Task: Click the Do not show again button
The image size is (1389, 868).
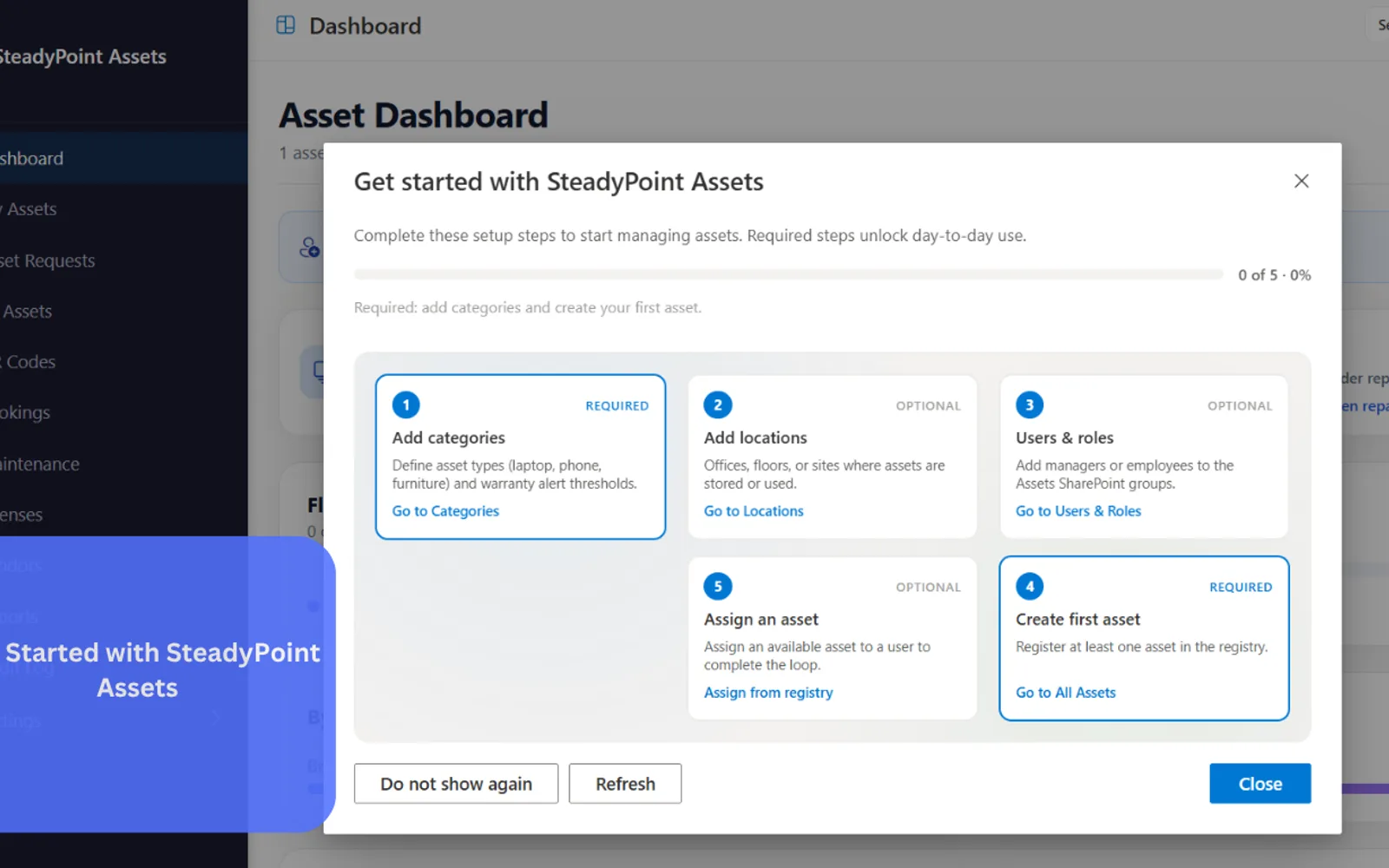Action: click(456, 784)
